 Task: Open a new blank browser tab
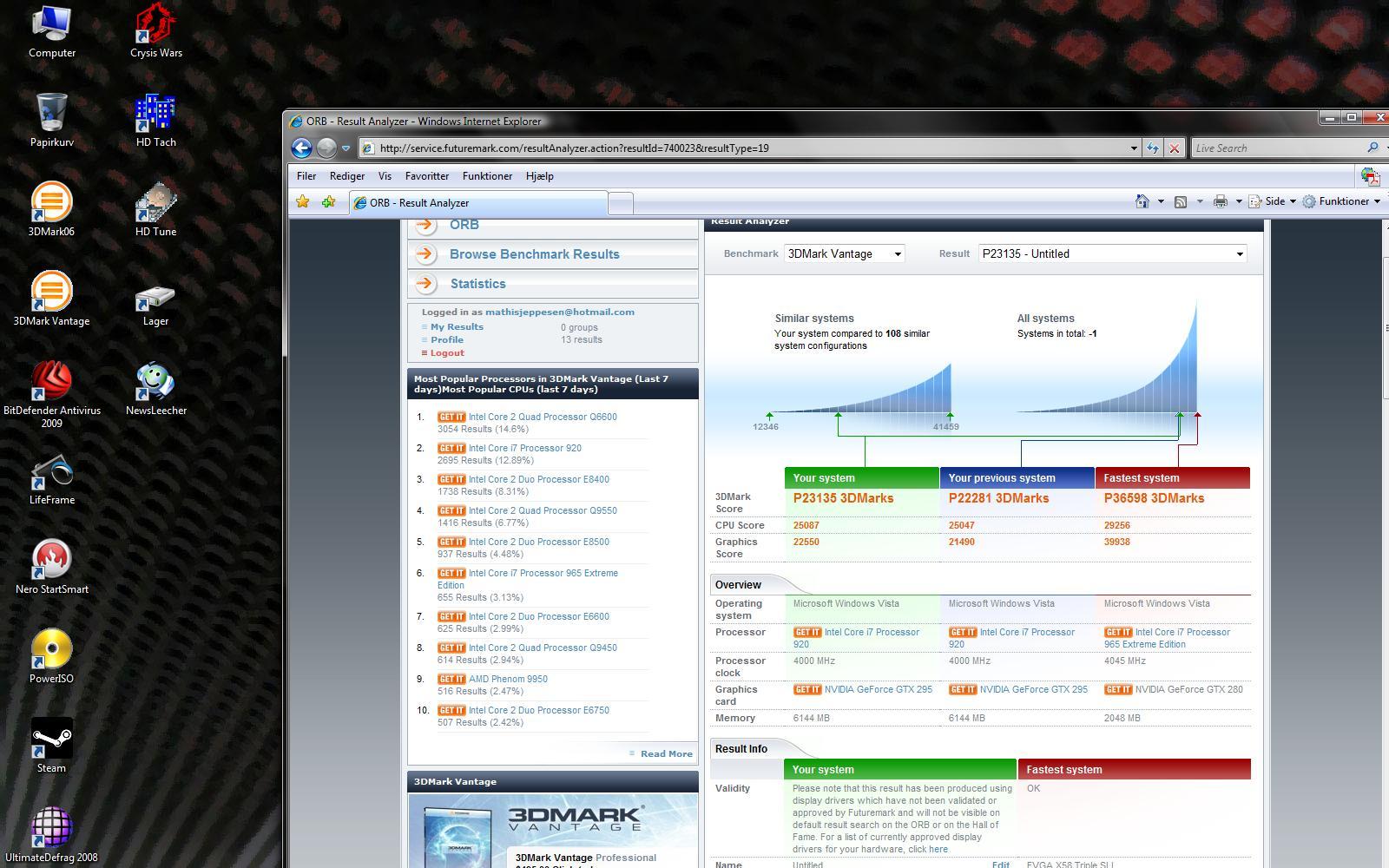tap(620, 203)
